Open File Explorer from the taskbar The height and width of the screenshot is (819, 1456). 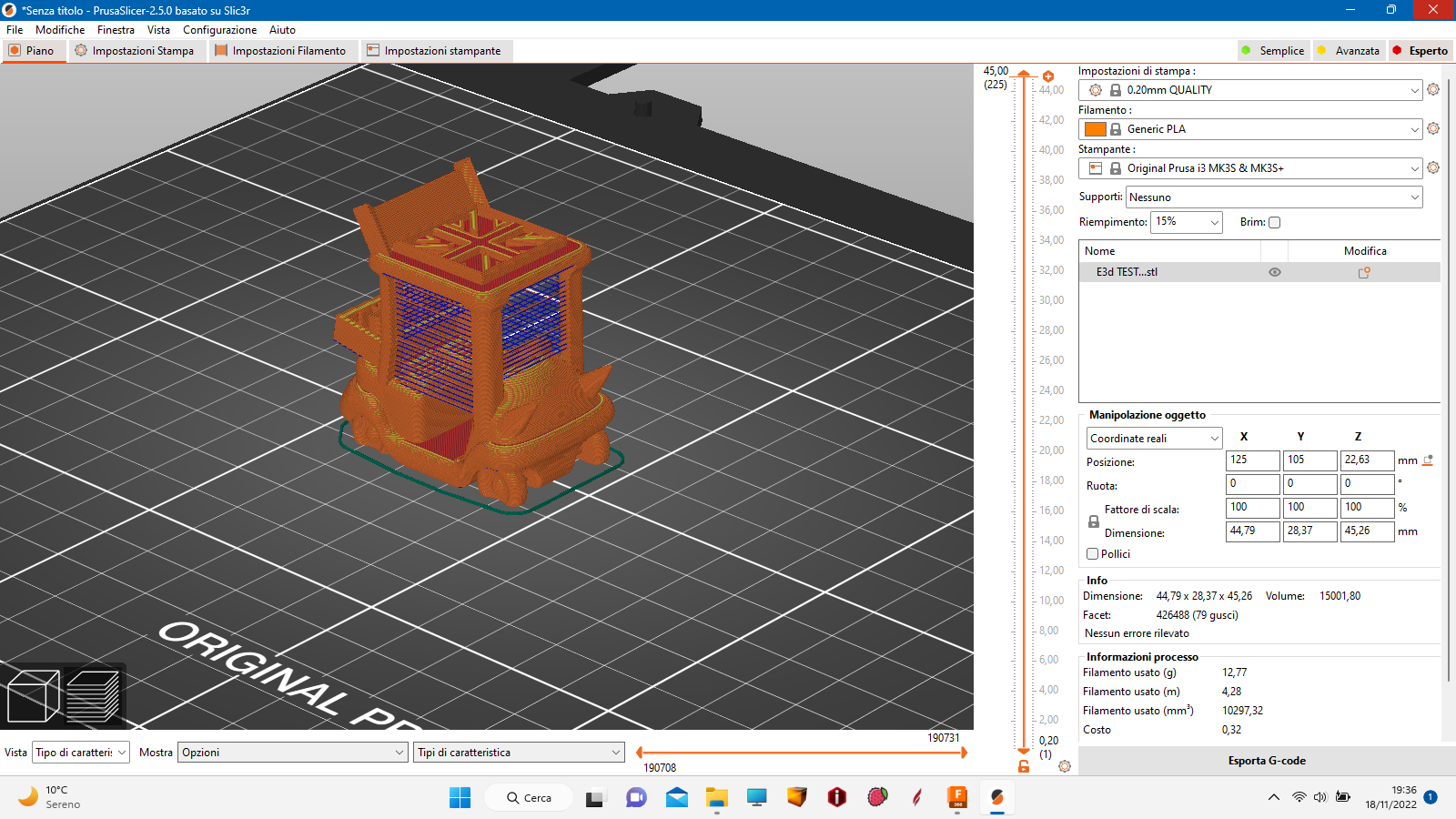[x=716, y=798]
